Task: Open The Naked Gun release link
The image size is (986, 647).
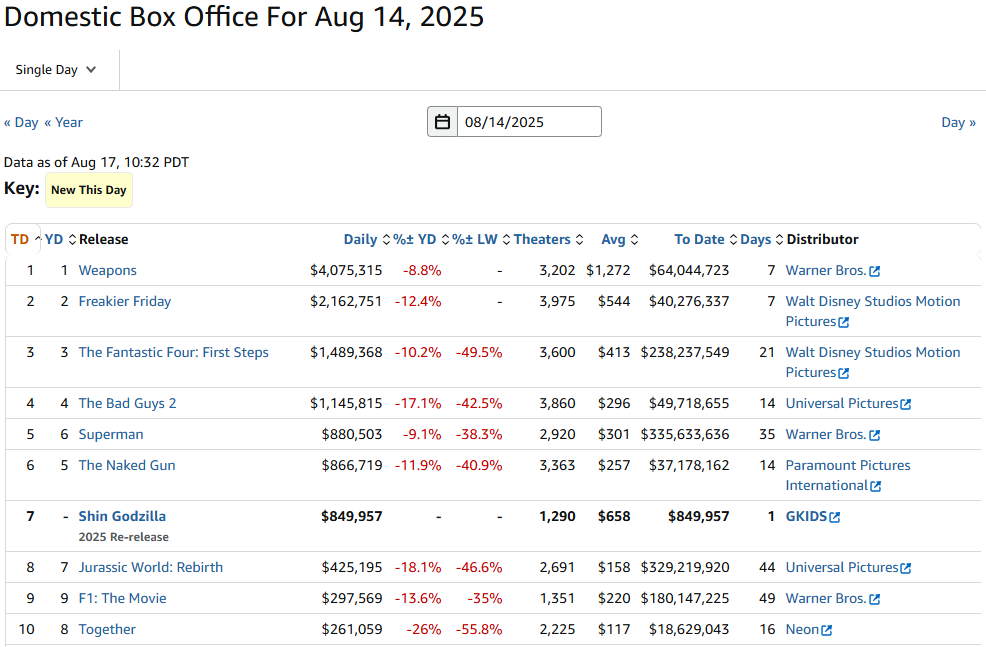Action: (x=127, y=465)
